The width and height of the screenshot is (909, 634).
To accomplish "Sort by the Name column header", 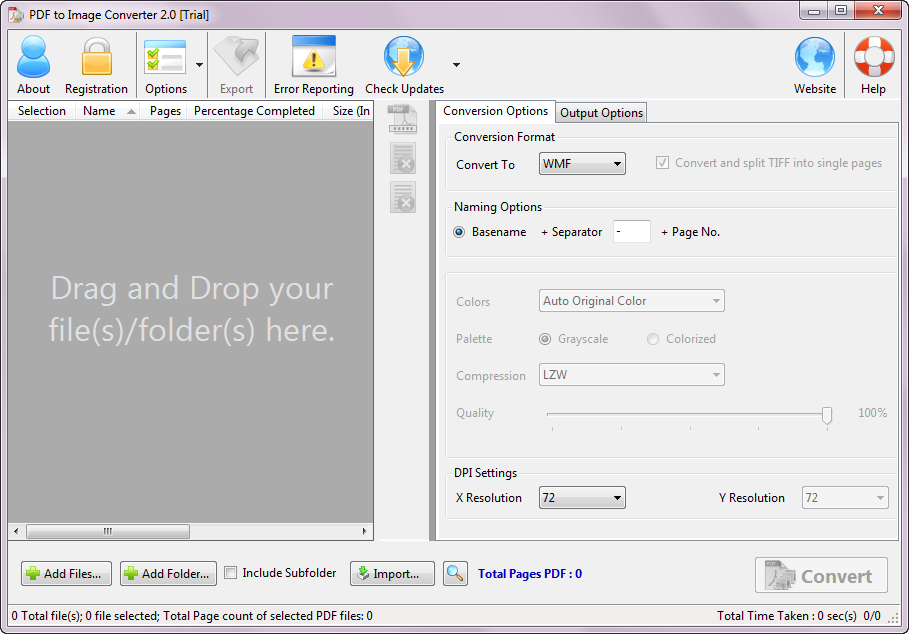I will 108,111.
